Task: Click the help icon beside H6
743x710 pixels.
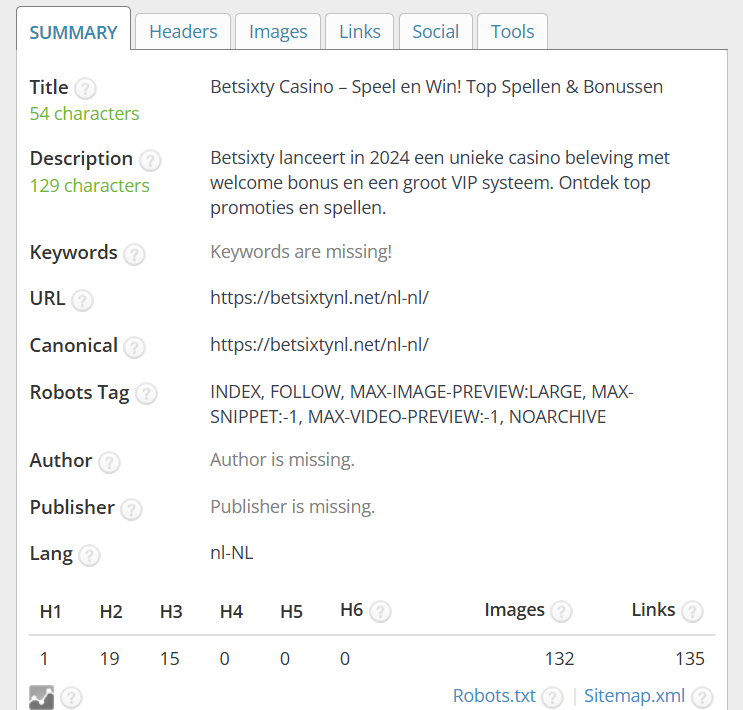Action: (x=380, y=611)
